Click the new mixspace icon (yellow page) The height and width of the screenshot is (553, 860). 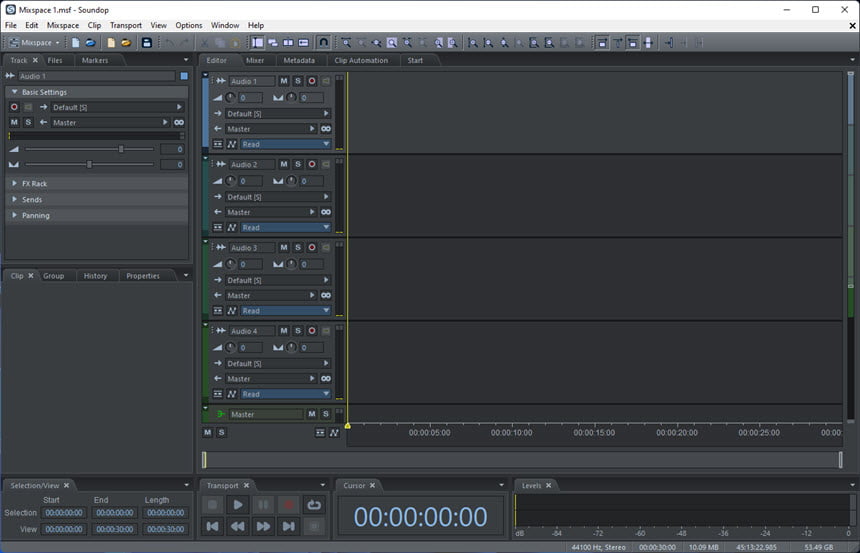(111, 43)
